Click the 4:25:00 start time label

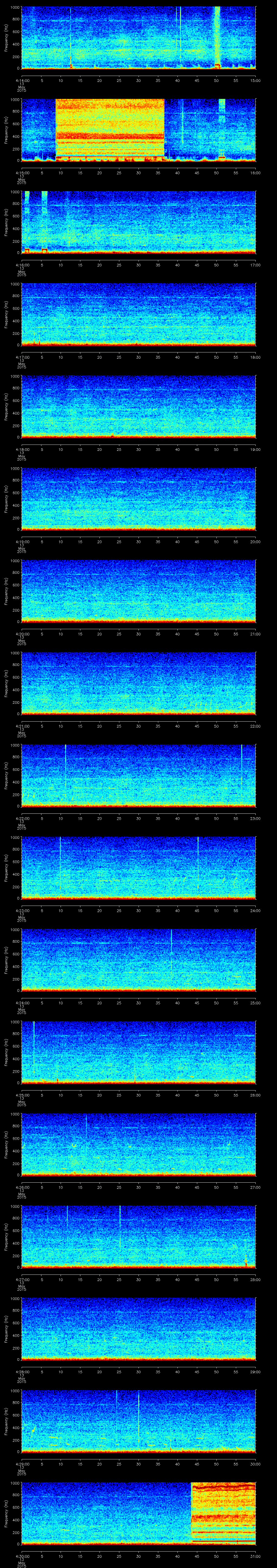pos(22,1095)
